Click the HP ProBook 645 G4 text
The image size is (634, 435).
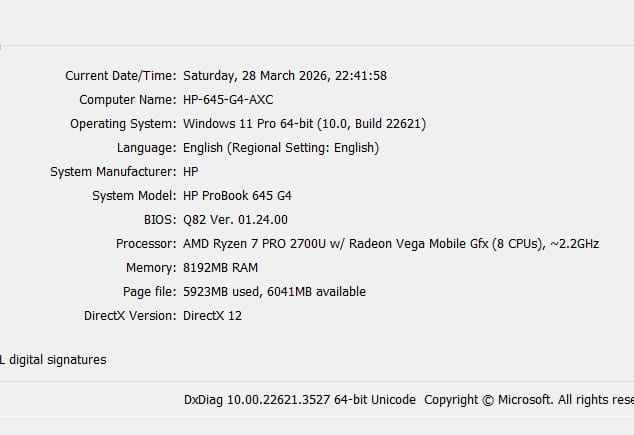tap(237, 196)
